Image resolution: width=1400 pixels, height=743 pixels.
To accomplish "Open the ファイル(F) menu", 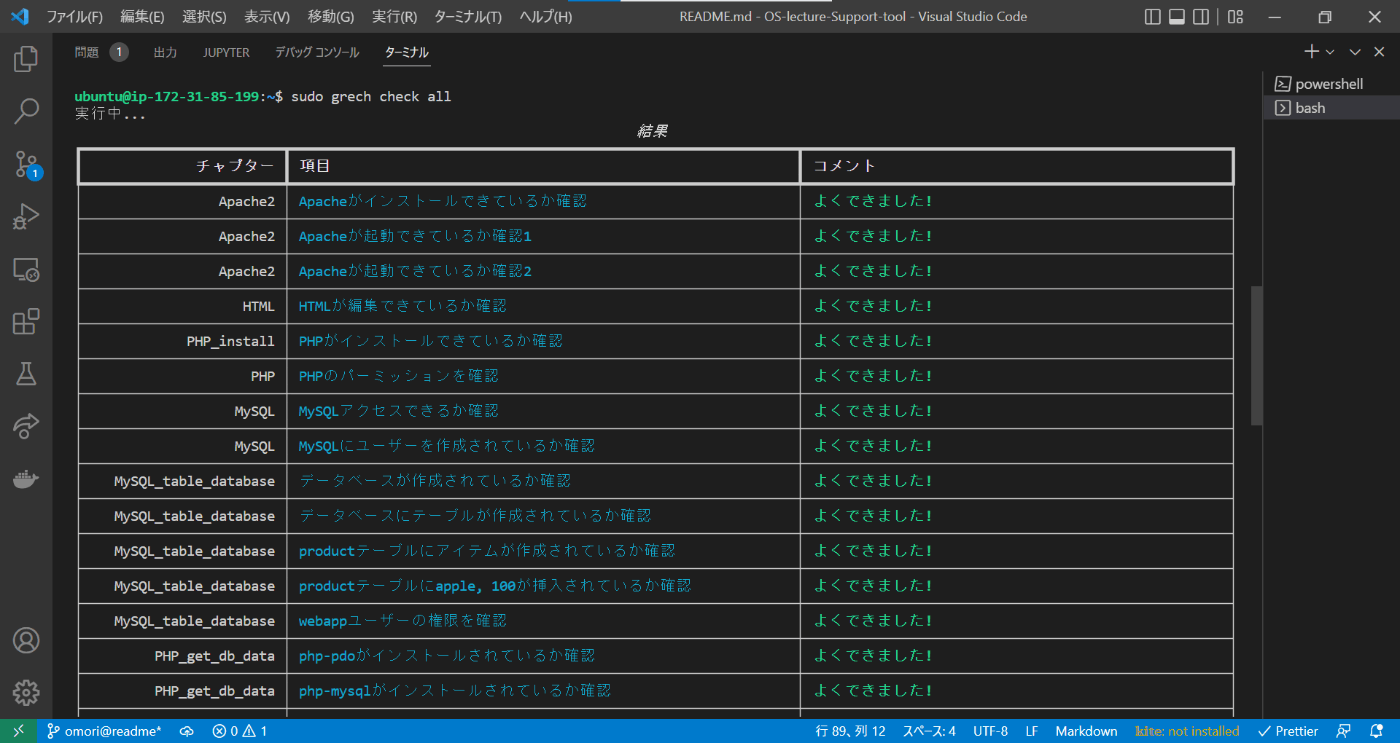I will 75,16.
